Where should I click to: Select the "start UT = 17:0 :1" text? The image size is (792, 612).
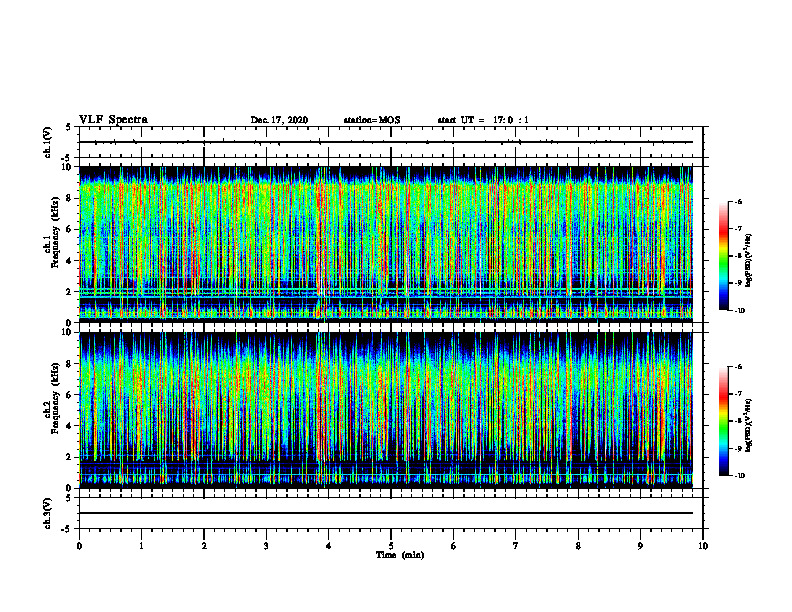483,120
